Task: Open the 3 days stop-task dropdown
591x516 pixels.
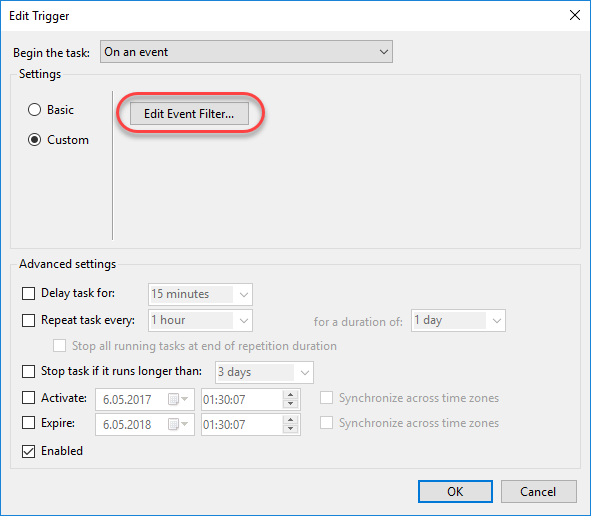Action: point(264,372)
